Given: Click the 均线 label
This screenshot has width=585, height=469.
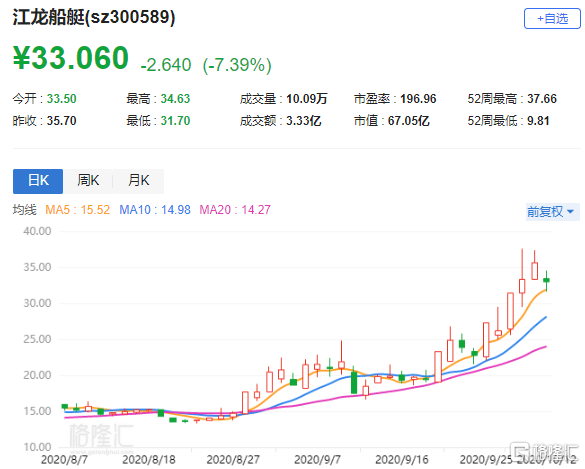Looking at the screenshot, I should 25,210.
